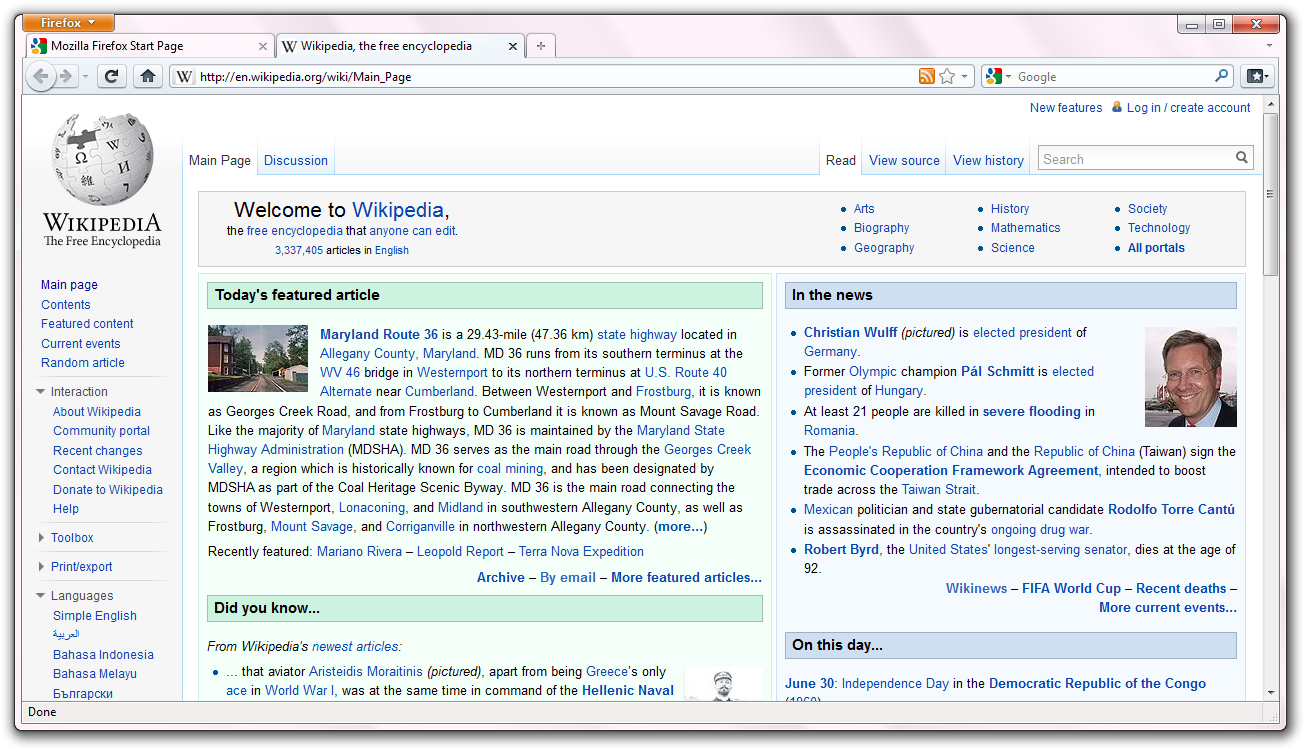Collapse the Interaction sidebar section

[x=41, y=392]
